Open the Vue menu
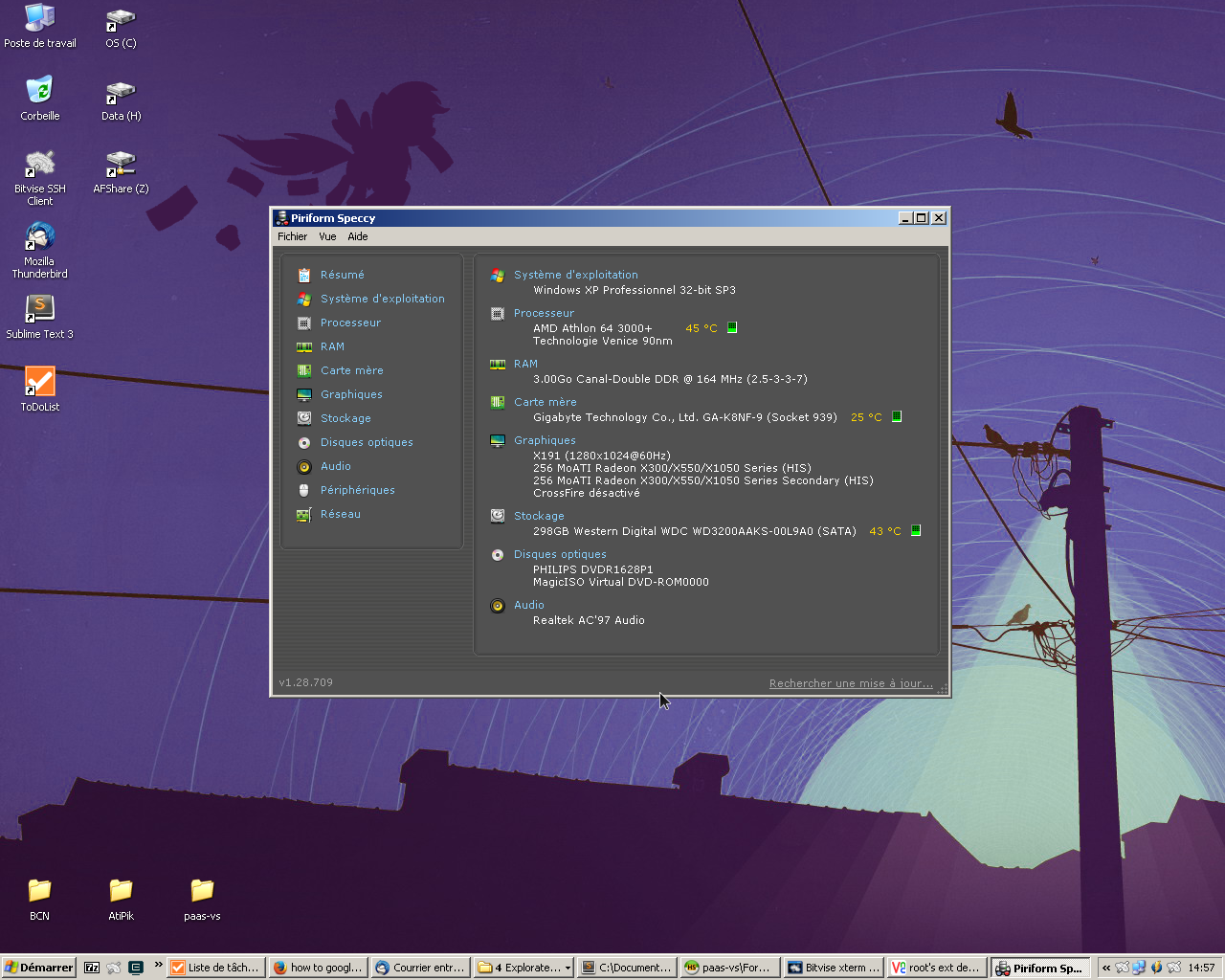1225x980 pixels. point(327,236)
